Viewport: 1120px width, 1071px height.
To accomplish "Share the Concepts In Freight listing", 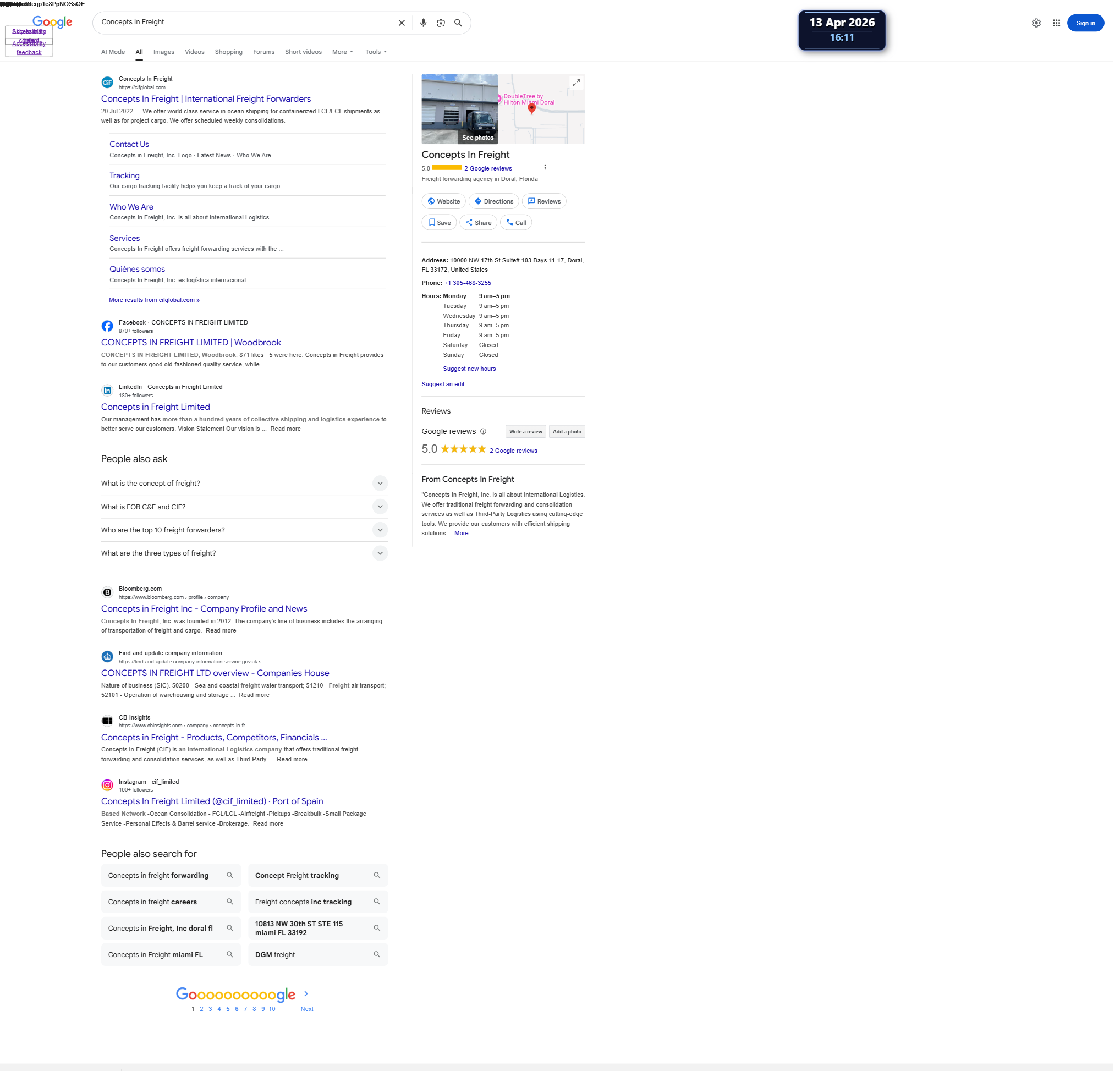I will (x=479, y=223).
